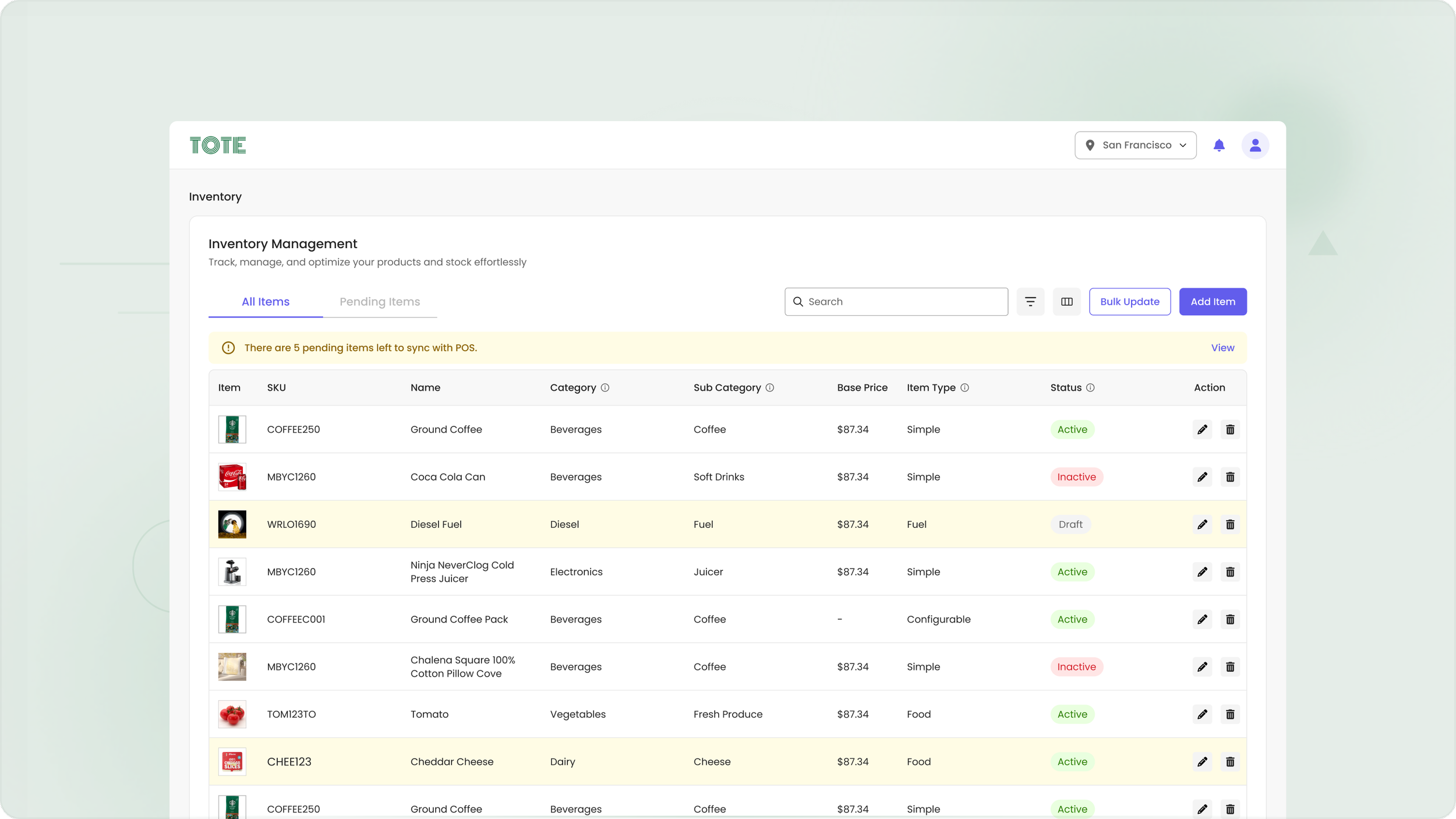1456x819 pixels.
Task: Open the San Francisco location dropdown
Action: tap(1135, 145)
